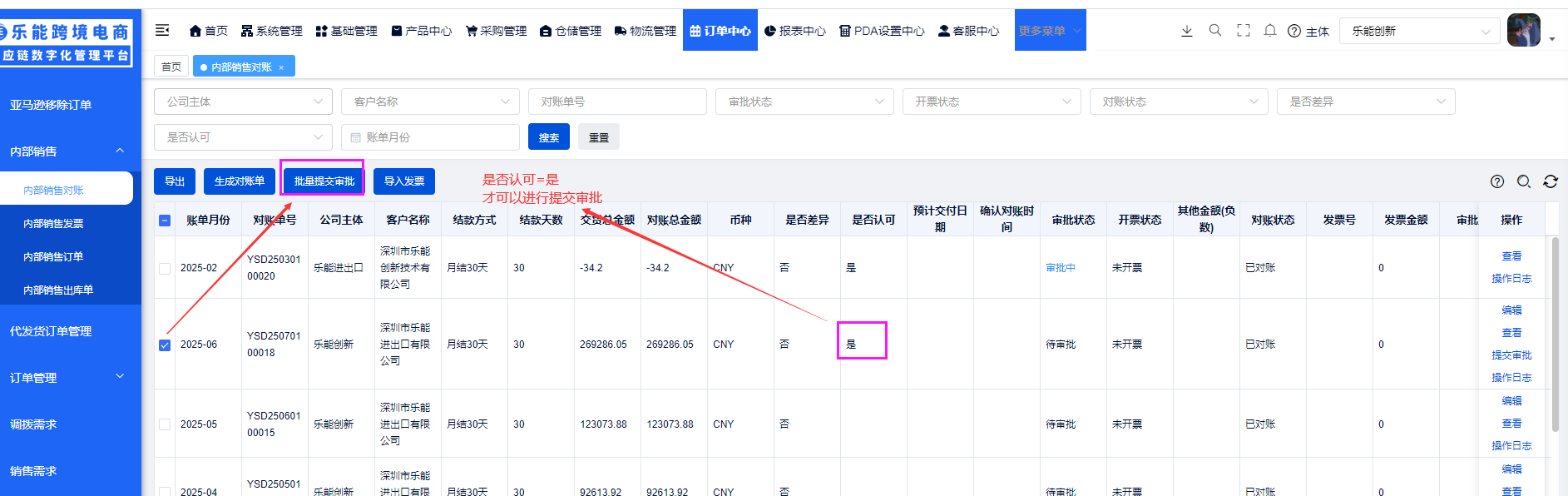This screenshot has height=496, width=1568.
Task: Check the 2025-02 row checkbox
Action: tap(165, 269)
